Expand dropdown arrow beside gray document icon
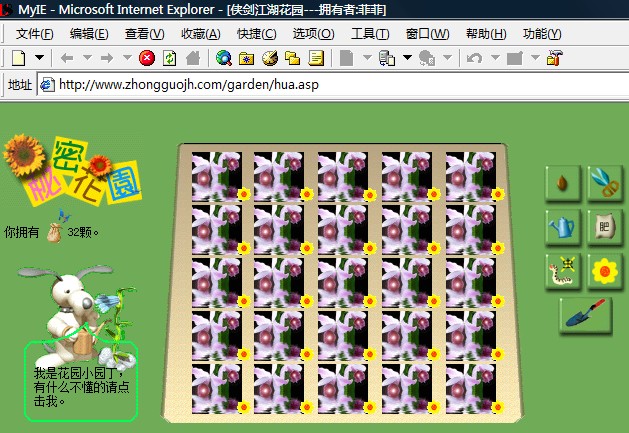629x433 pixels. pos(367,57)
